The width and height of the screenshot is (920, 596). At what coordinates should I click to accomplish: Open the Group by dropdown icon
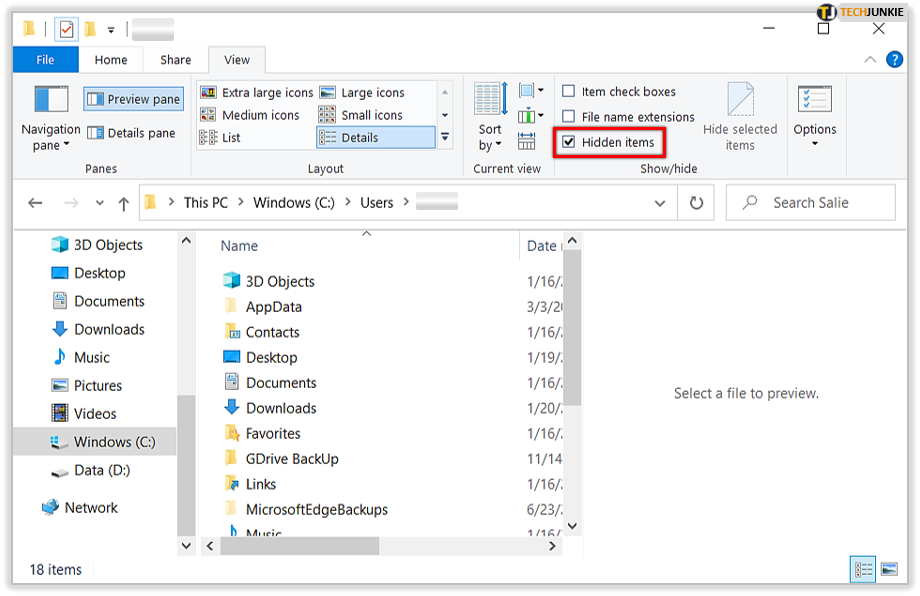(531, 90)
